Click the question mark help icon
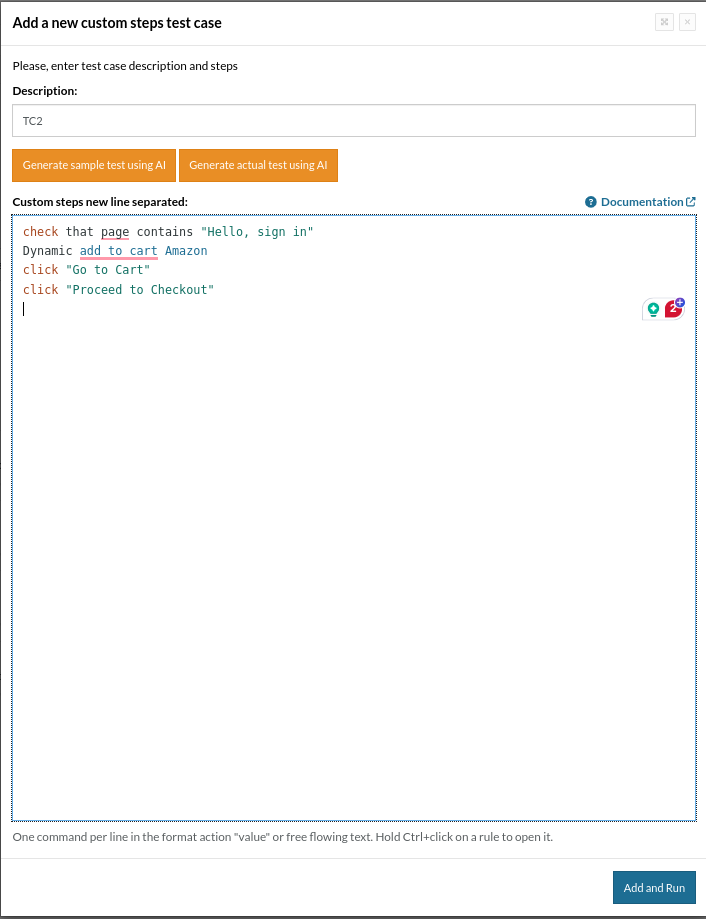 point(591,202)
